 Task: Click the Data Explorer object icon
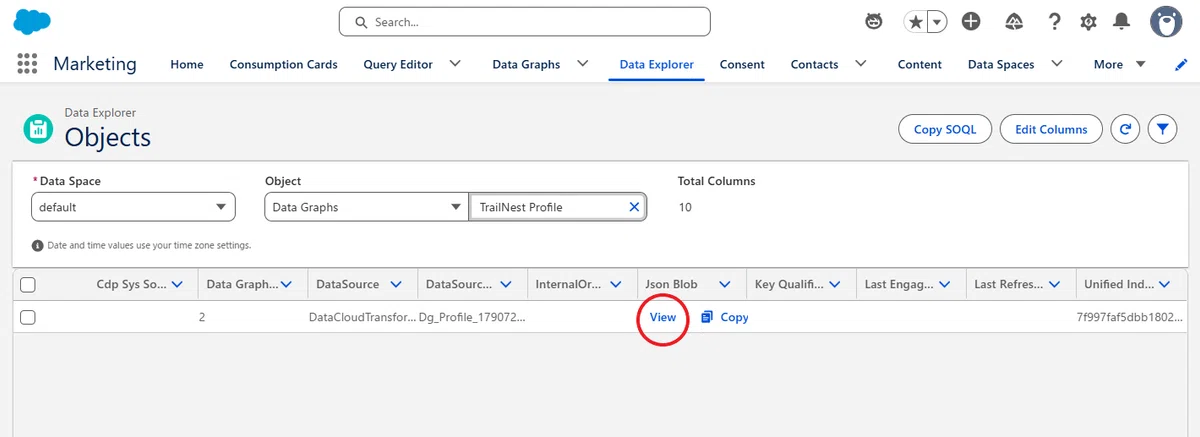(38, 129)
